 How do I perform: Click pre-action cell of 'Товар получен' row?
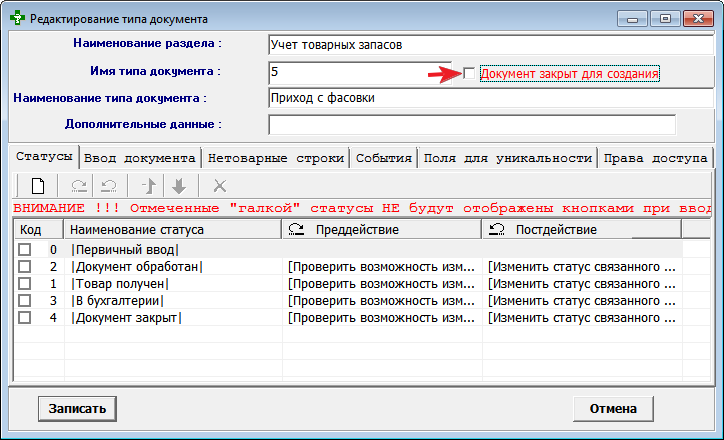(x=382, y=283)
